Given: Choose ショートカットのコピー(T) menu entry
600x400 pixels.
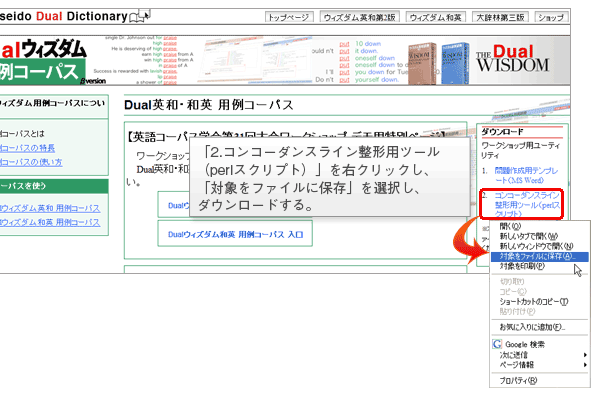Looking at the screenshot, I should pos(540,302).
